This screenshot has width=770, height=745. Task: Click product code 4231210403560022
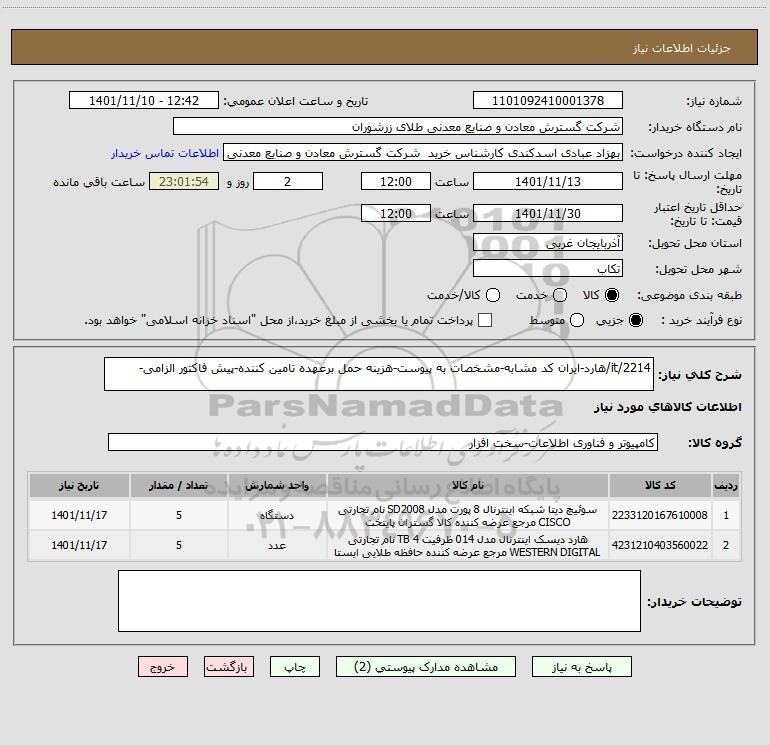tap(660, 545)
